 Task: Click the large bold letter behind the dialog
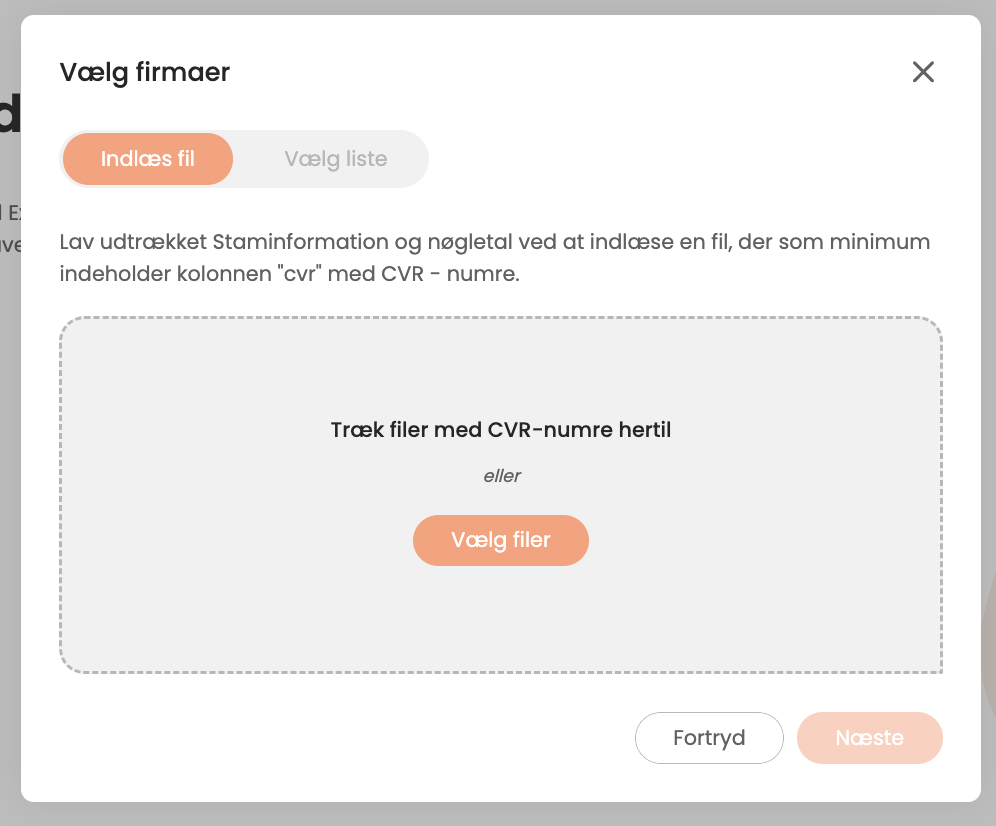(9, 115)
